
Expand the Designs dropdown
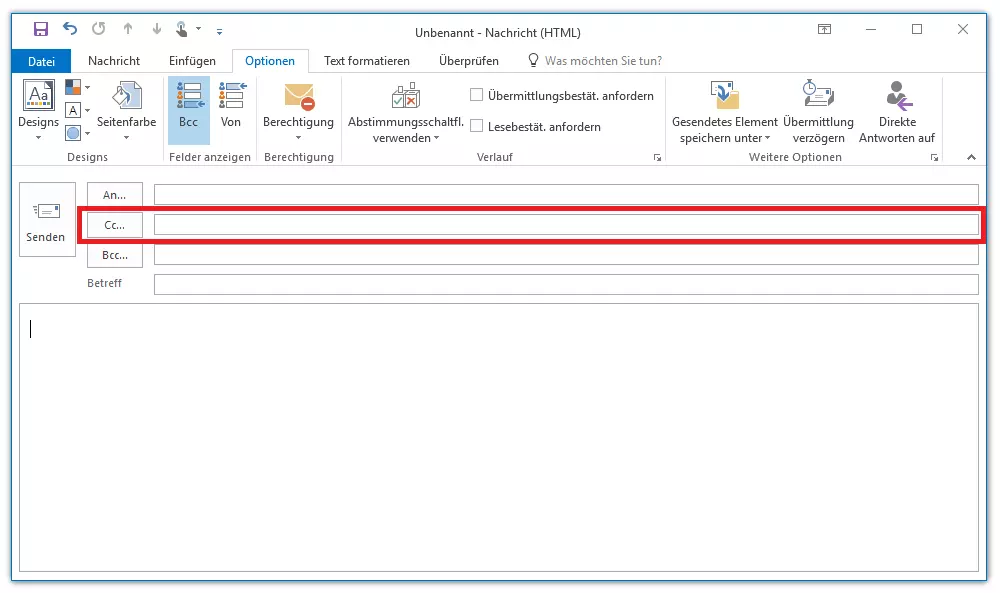tap(38, 111)
